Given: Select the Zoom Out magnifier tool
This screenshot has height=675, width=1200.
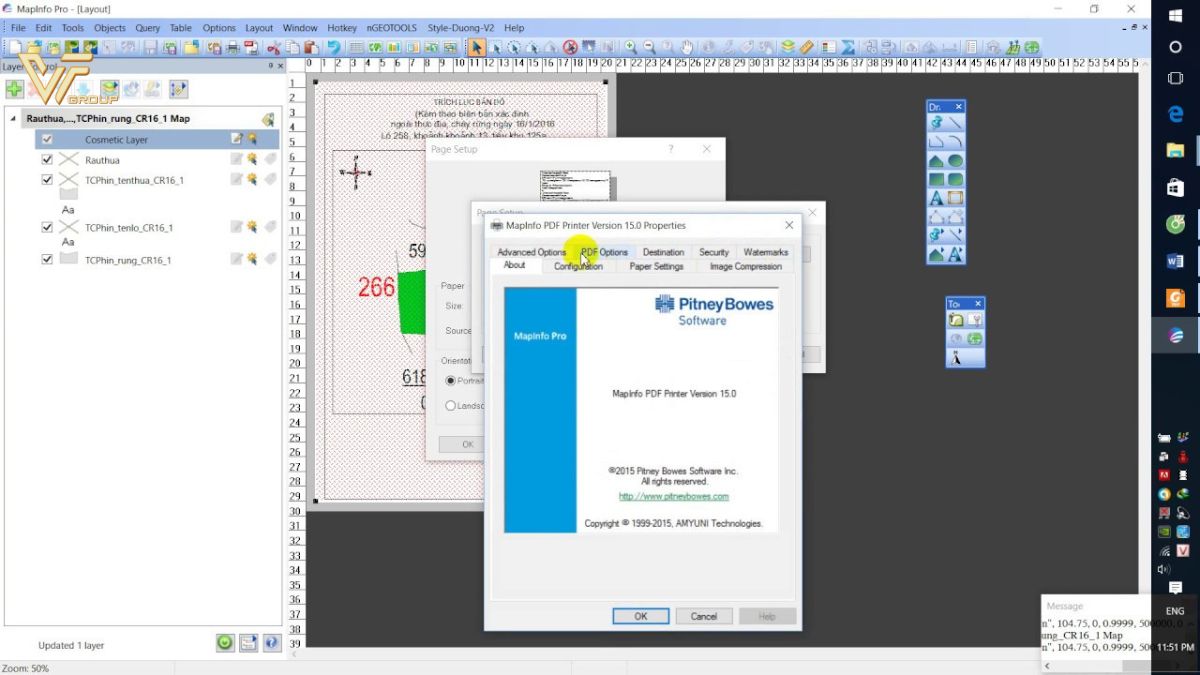Looking at the screenshot, I should tap(649, 47).
